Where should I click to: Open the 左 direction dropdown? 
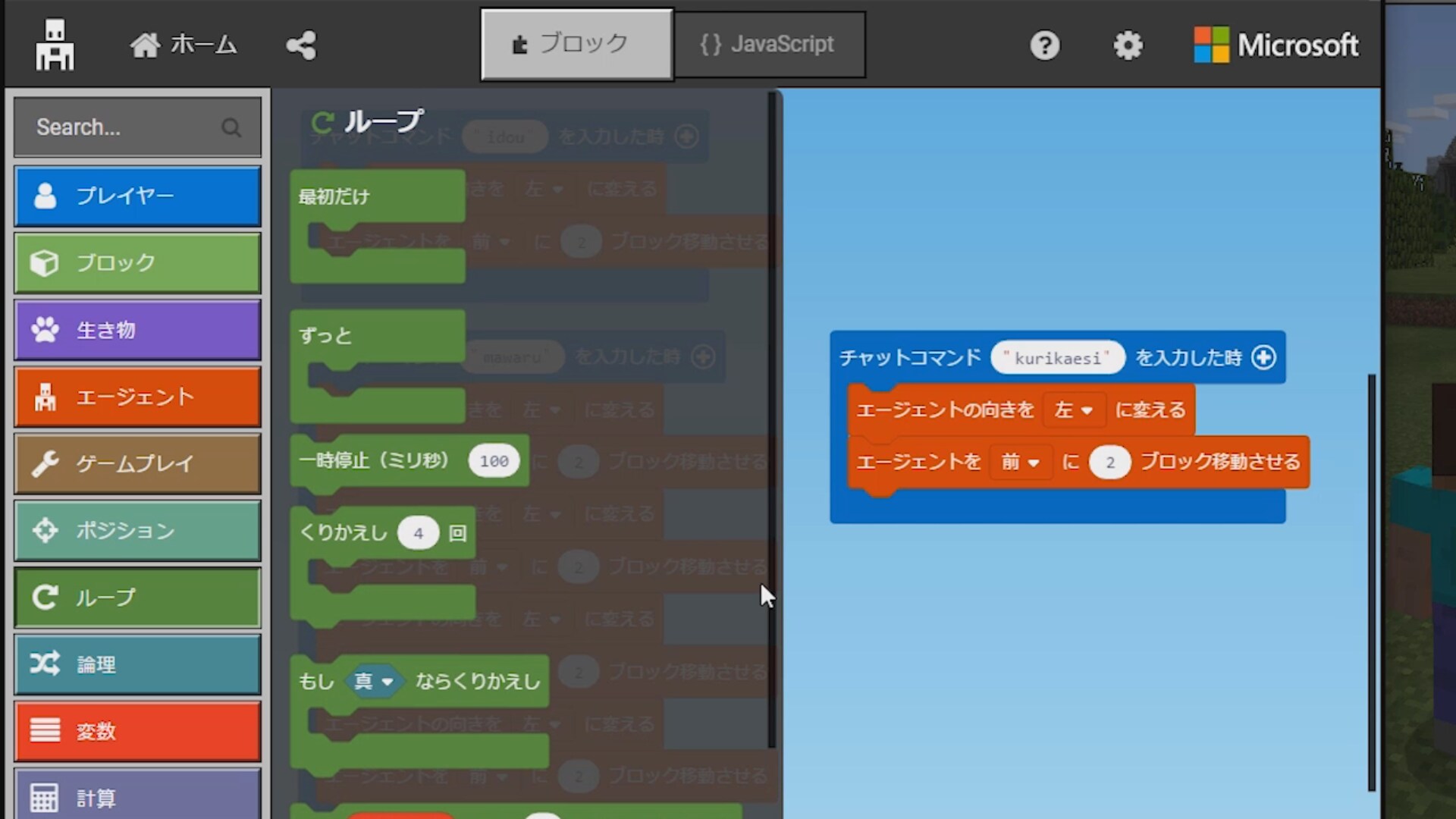(x=1073, y=410)
